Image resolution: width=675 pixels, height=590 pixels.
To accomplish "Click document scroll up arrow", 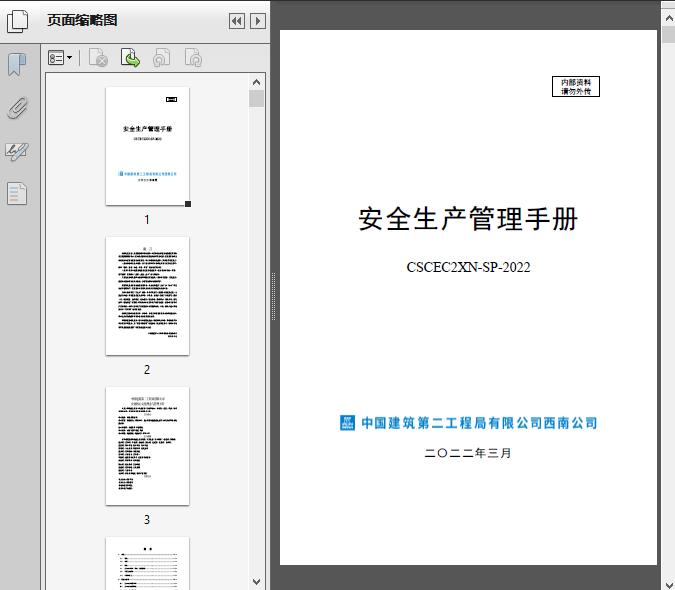I will click(669, 18).
